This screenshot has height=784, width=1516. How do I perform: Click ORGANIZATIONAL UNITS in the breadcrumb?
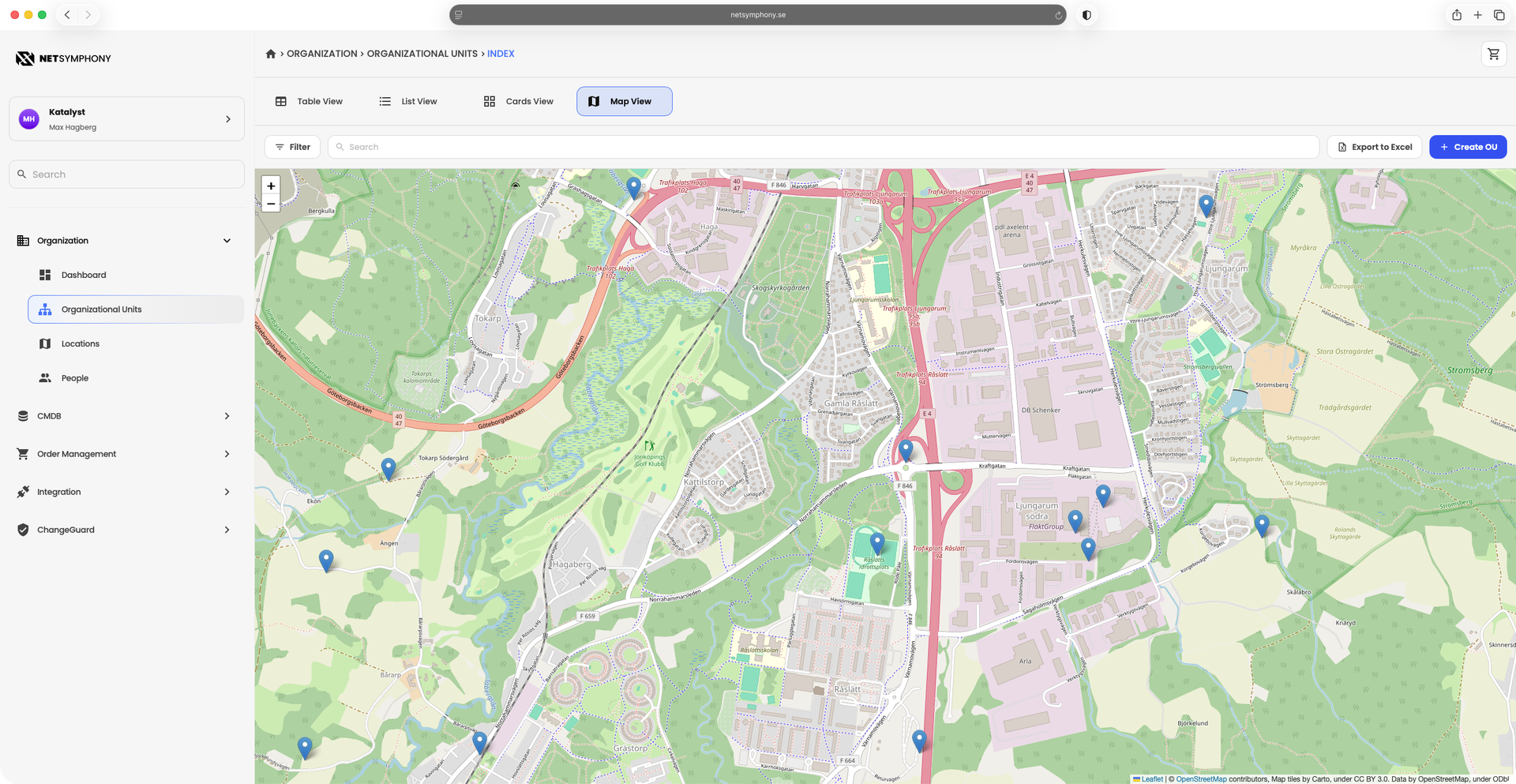pos(422,54)
